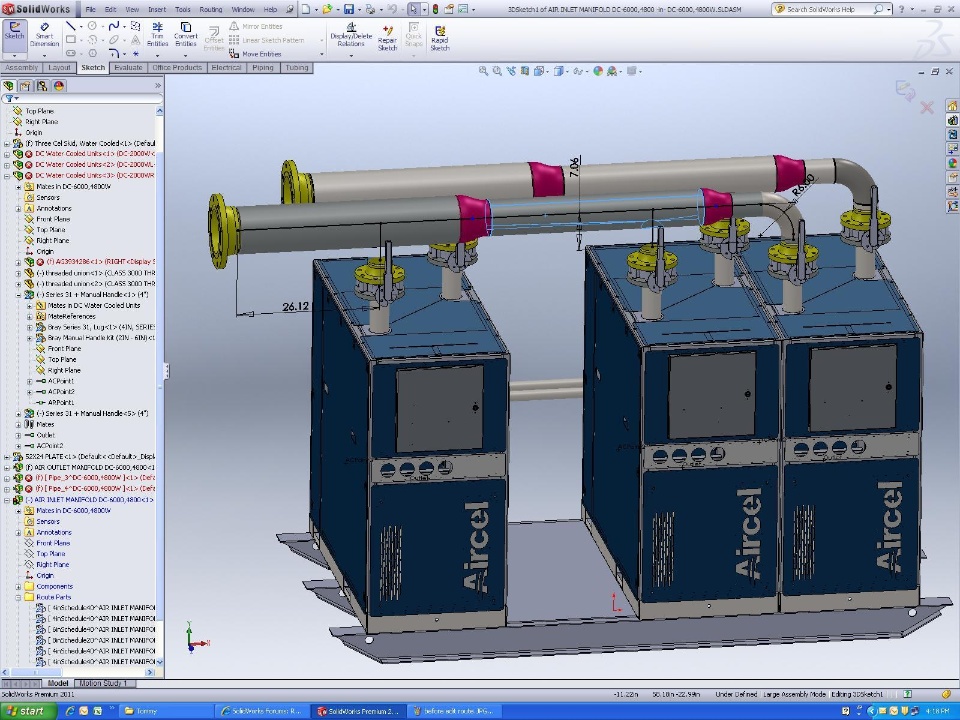Screen dimensions: 960x720
Task: Open Display/Delete Relations tool
Action: point(350,34)
